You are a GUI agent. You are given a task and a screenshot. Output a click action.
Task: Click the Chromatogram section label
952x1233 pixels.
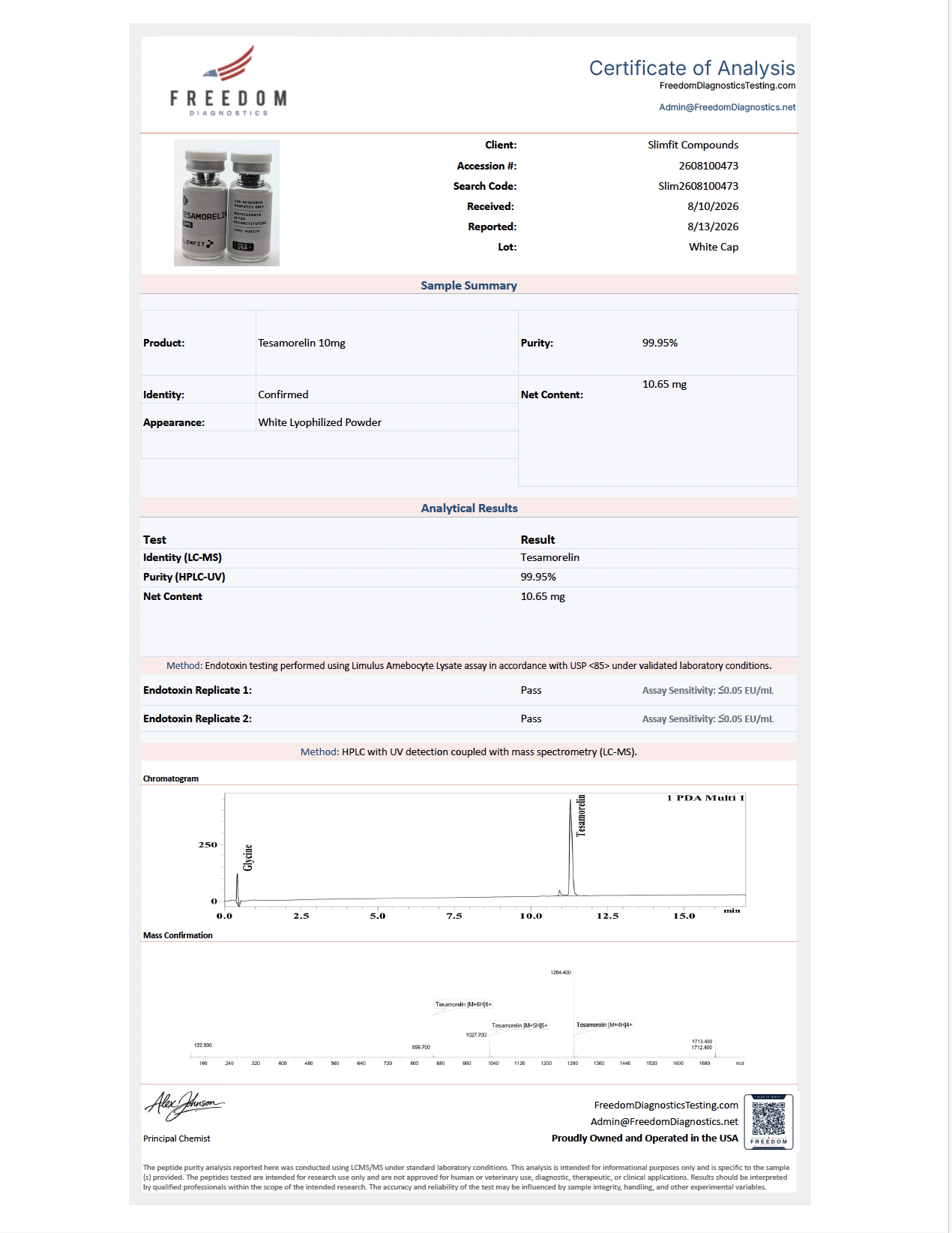pos(171,778)
